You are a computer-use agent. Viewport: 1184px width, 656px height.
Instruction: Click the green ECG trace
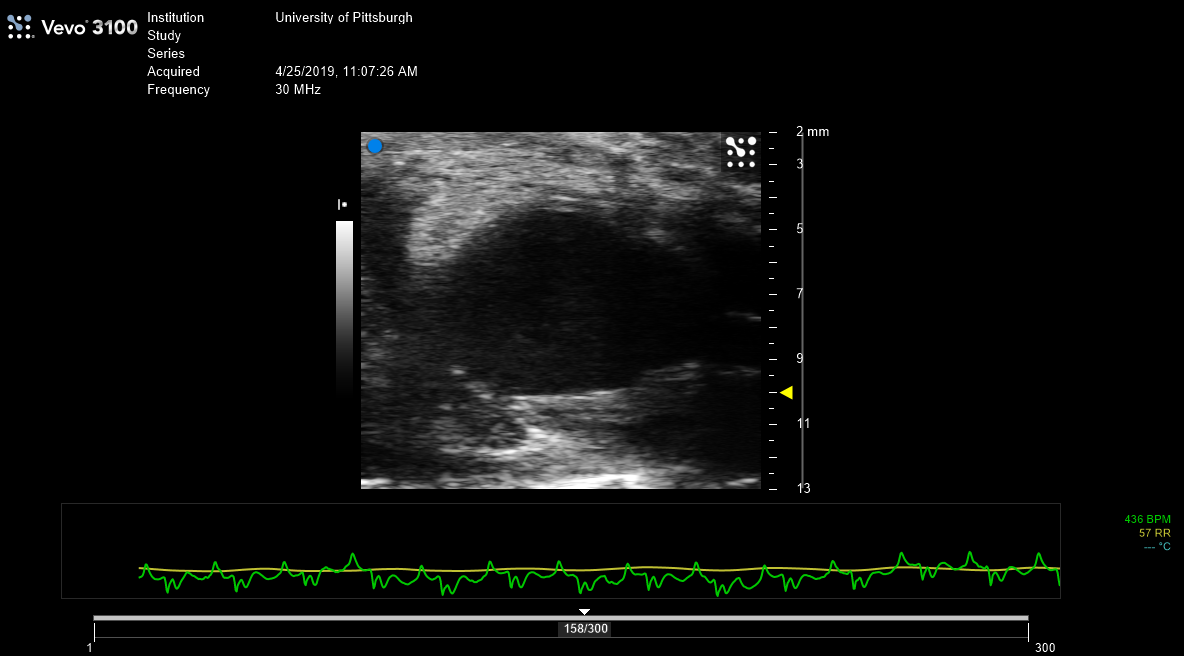point(599,573)
